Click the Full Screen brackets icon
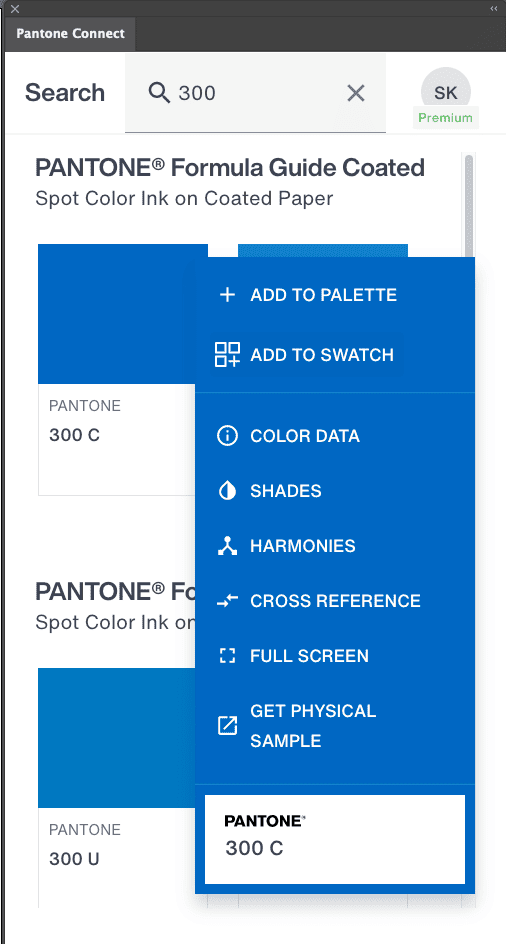Image resolution: width=506 pixels, height=944 pixels. tap(227, 656)
